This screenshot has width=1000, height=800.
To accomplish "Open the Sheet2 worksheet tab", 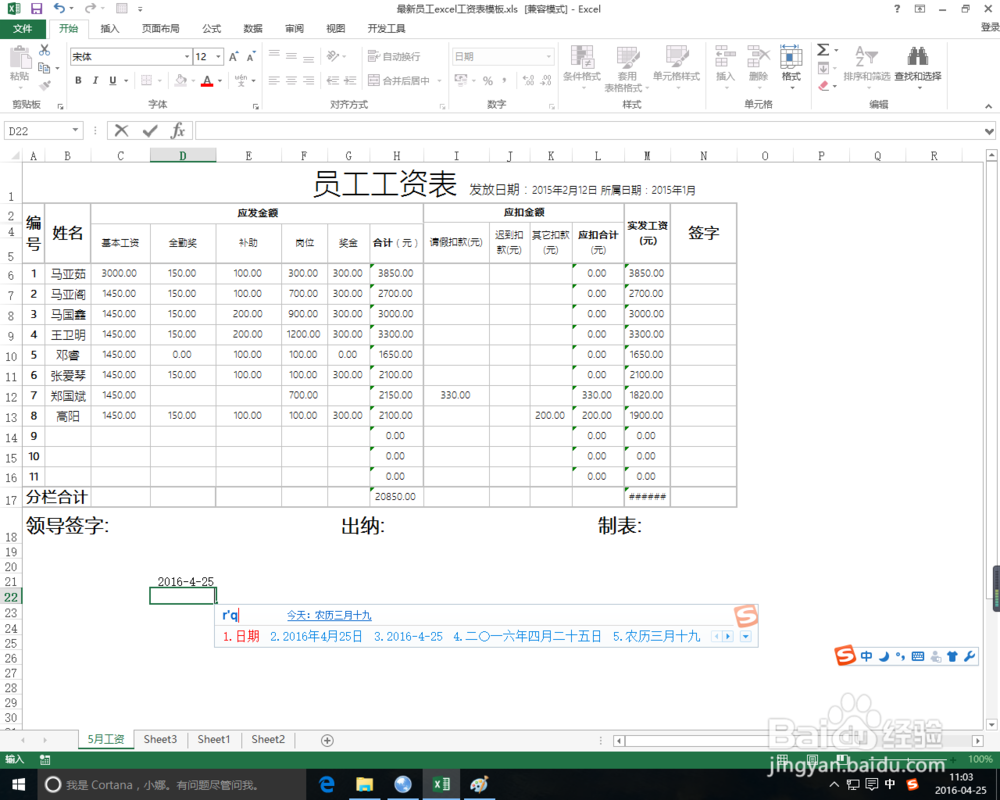I will [268, 739].
